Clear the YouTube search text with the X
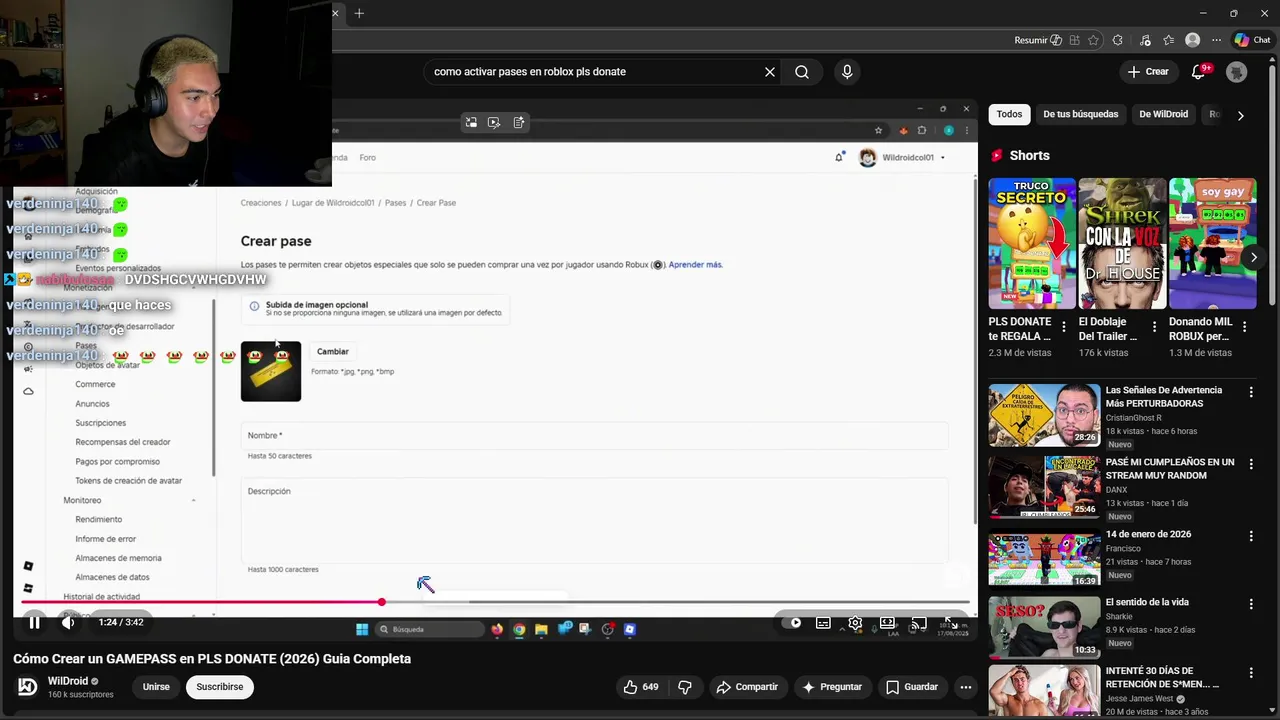Screen dimensions: 1280x720 [x=770, y=72]
